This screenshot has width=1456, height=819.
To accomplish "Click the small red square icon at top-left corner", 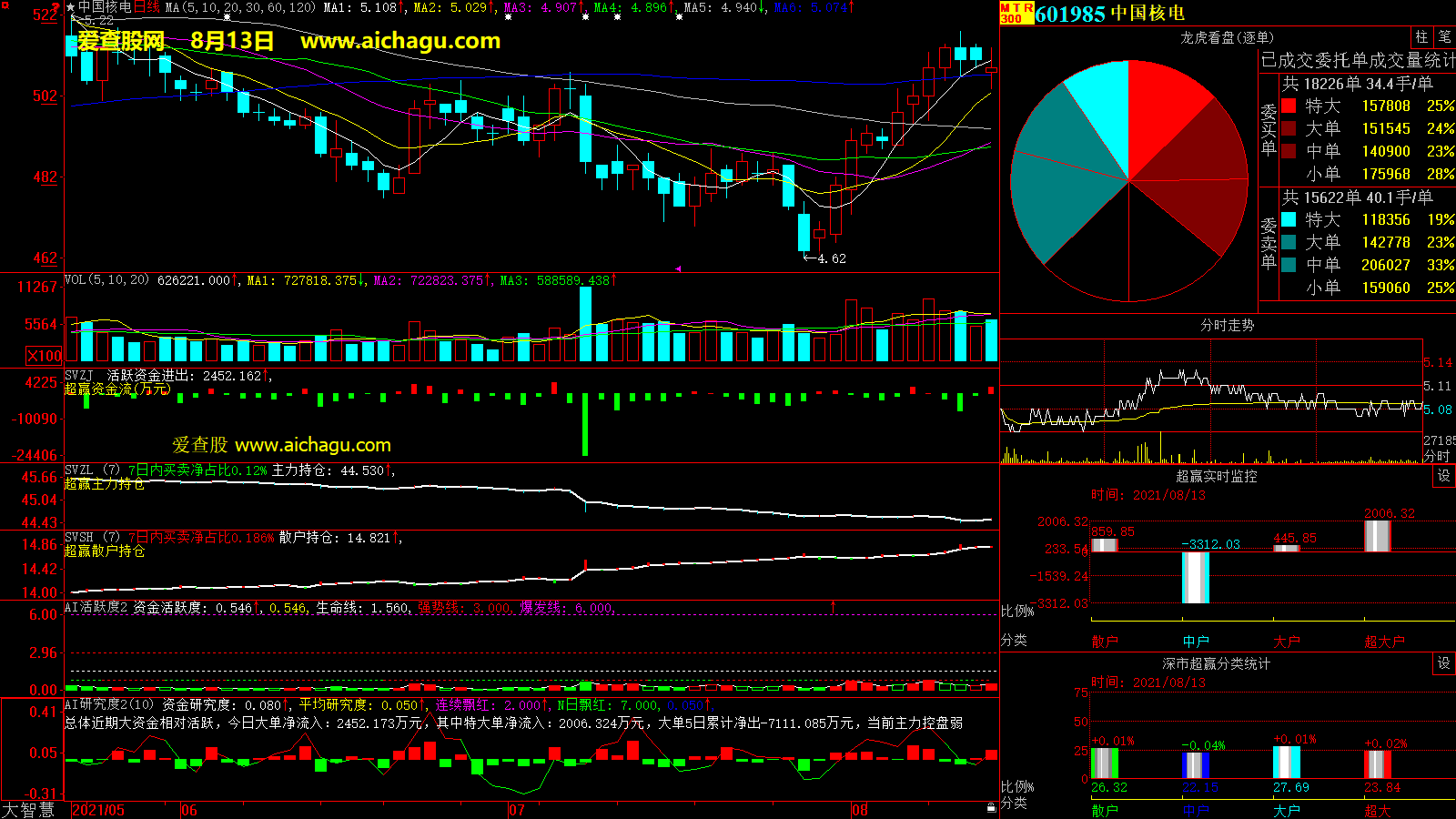I will coord(5,5).
